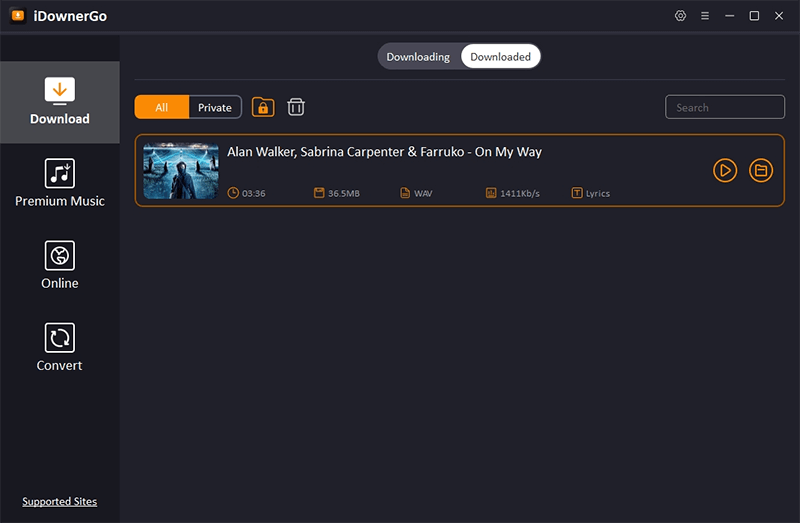Screen dimensions: 800x523
Task: Click the iDownerGo app logo
Action: click(x=17, y=16)
